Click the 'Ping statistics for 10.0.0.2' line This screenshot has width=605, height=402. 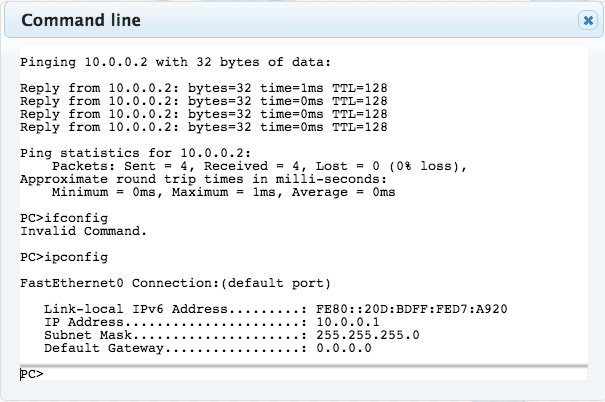coord(135,153)
